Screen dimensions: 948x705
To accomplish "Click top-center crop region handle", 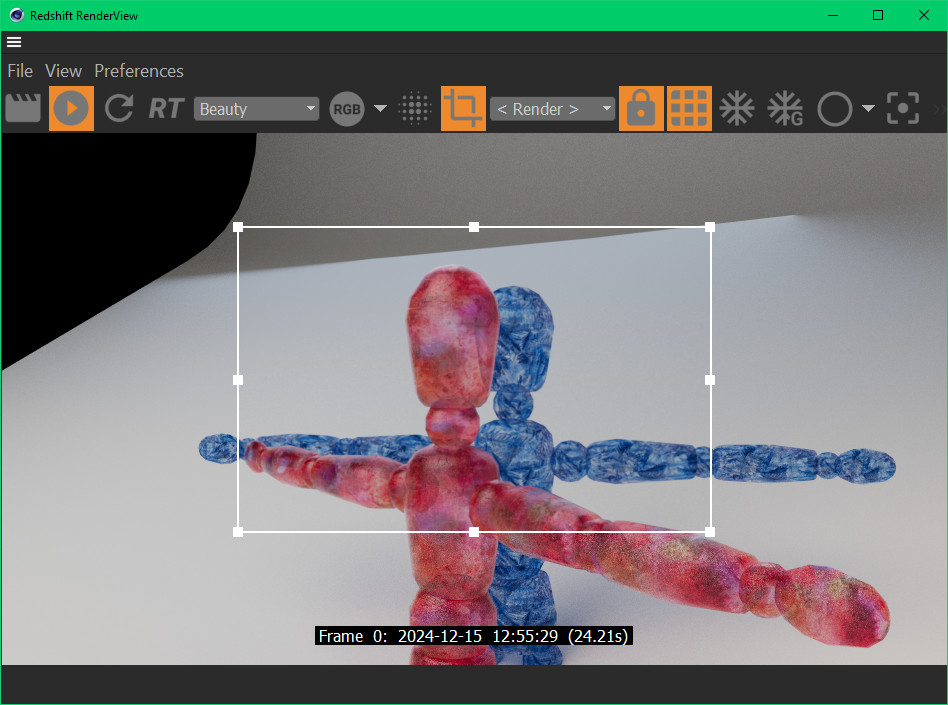I will [474, 227].
